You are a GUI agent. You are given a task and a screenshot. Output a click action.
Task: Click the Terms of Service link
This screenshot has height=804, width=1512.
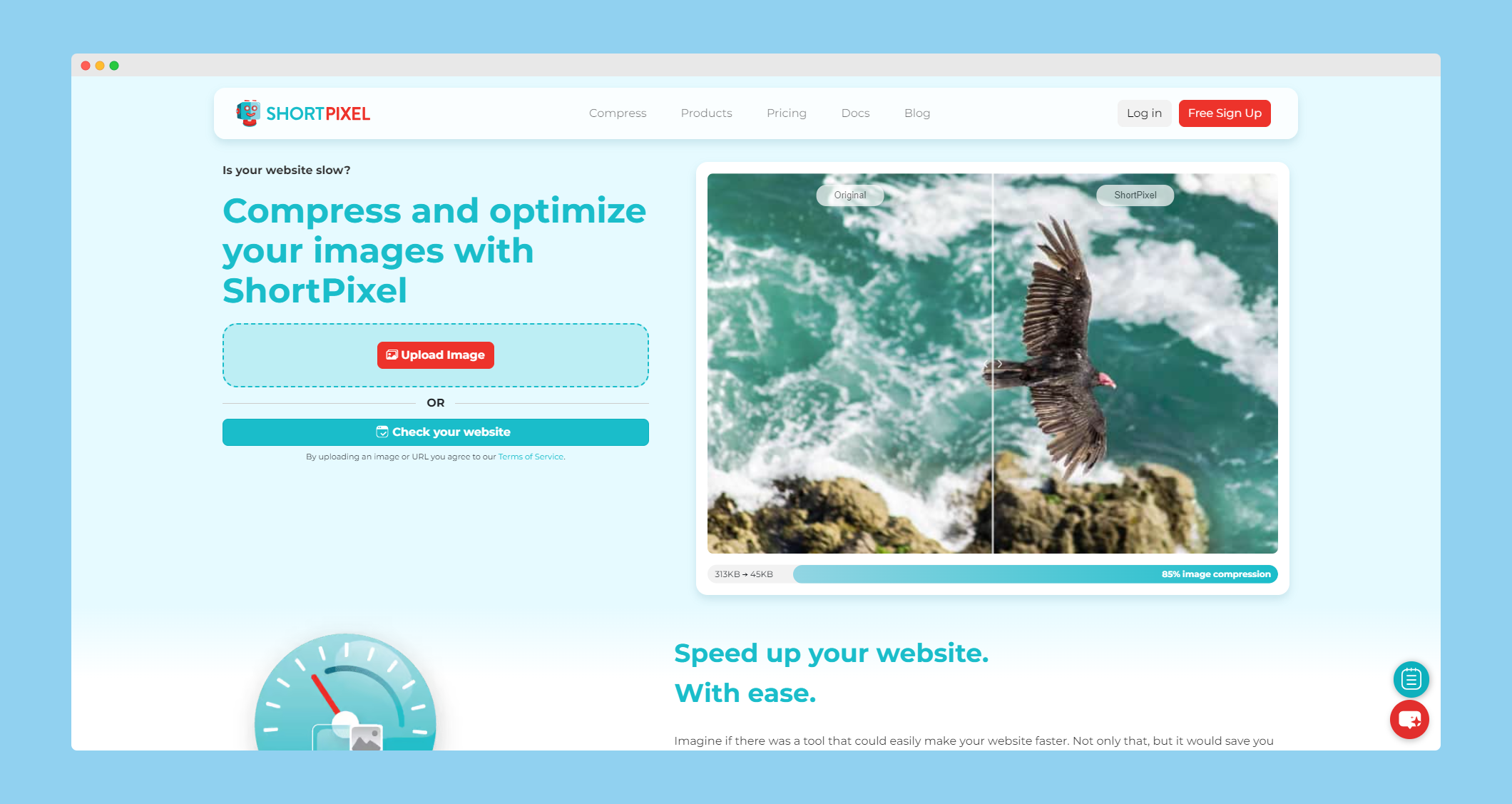point(530,456)
